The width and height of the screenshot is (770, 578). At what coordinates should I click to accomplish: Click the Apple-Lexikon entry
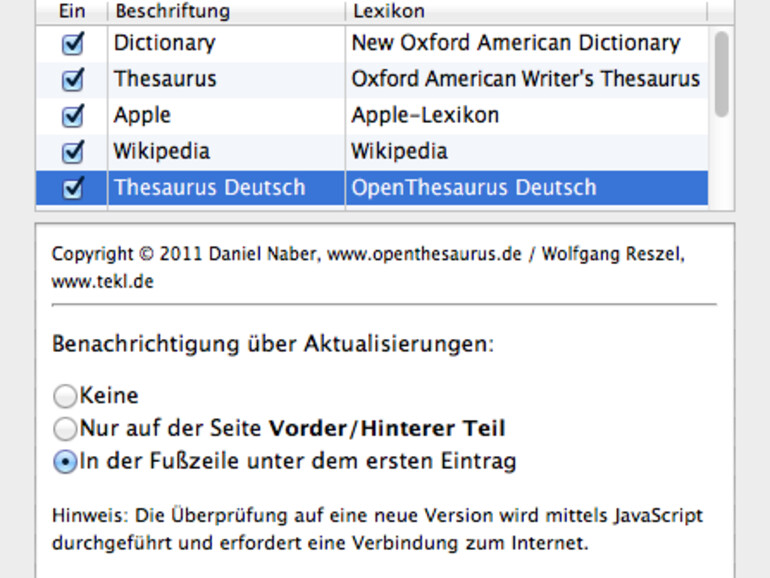(527, 116)
